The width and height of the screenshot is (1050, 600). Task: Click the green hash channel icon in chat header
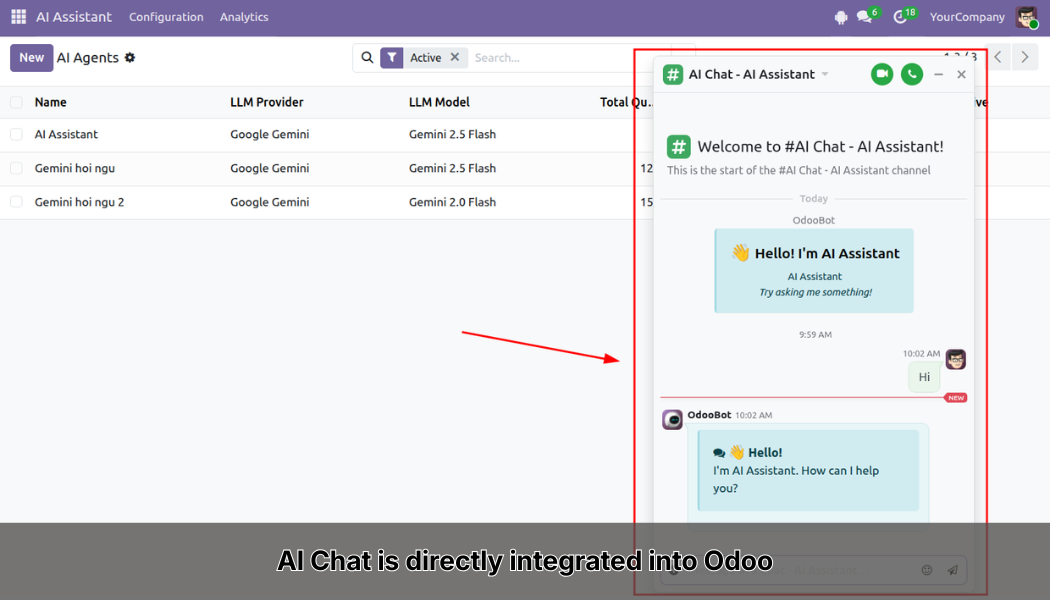[672, 74]
